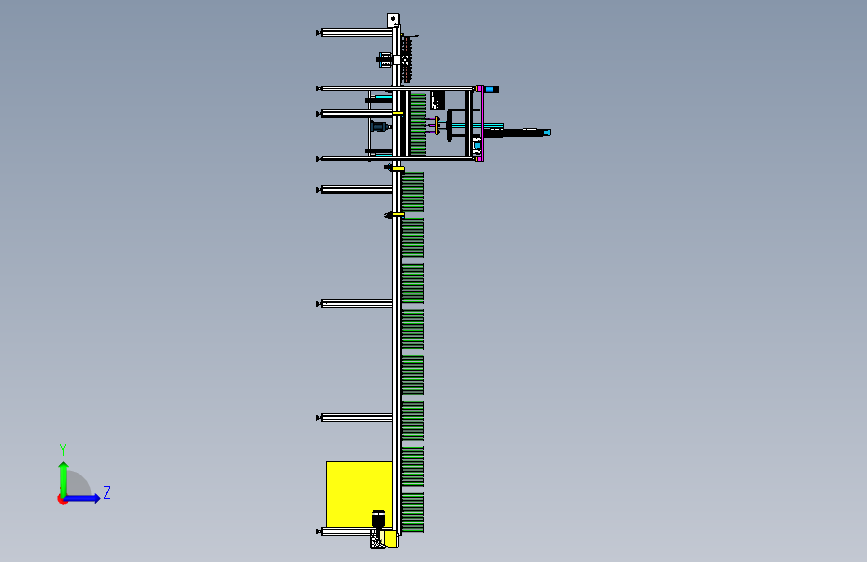Click the green Y axis arrow of the triad
867x562 pixels.
click(64, 478)
